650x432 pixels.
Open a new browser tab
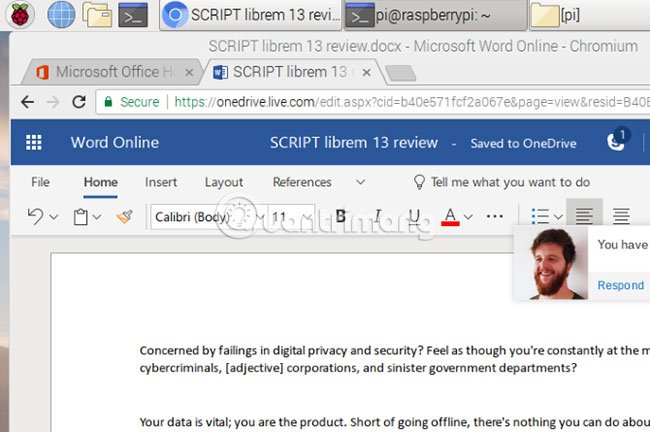pos(400,73)
